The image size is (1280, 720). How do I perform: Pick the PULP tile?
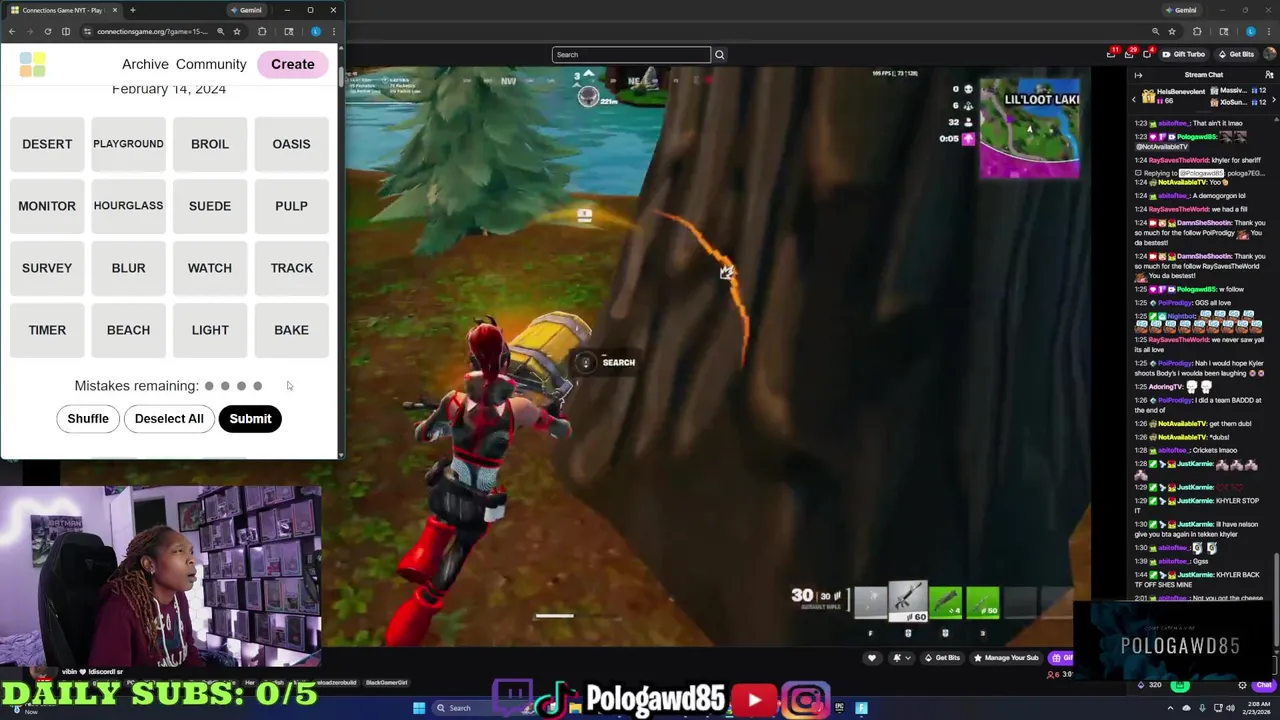click(x=291, y=206)
